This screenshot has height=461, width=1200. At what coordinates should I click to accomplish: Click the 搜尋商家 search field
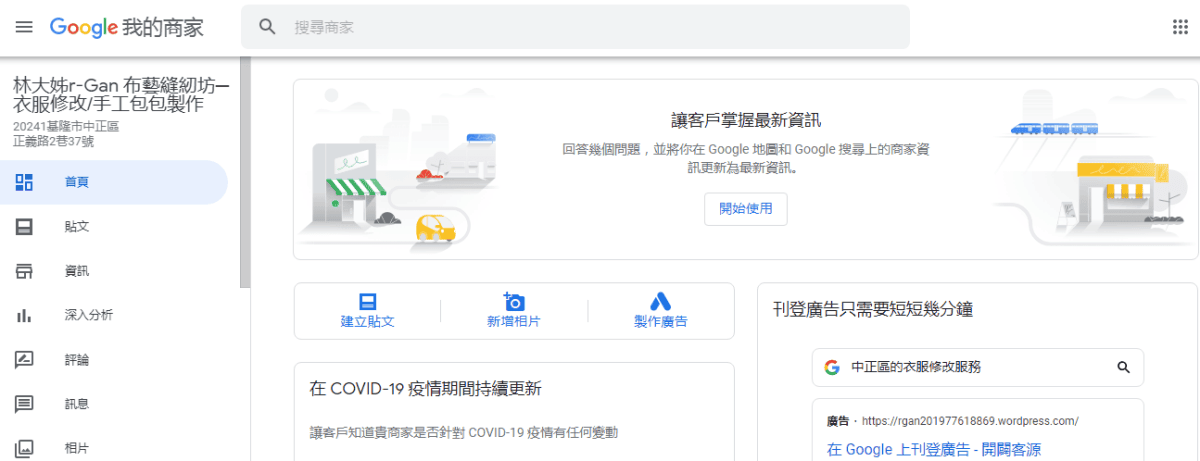pyautogui.click(x=575, y=27)
